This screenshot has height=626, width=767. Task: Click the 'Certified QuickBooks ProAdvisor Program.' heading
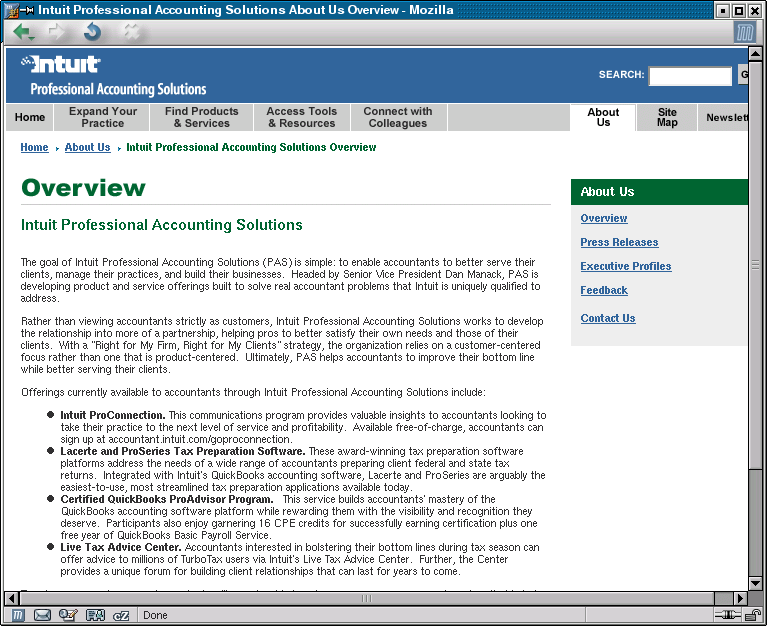click(x=167, y=499)
